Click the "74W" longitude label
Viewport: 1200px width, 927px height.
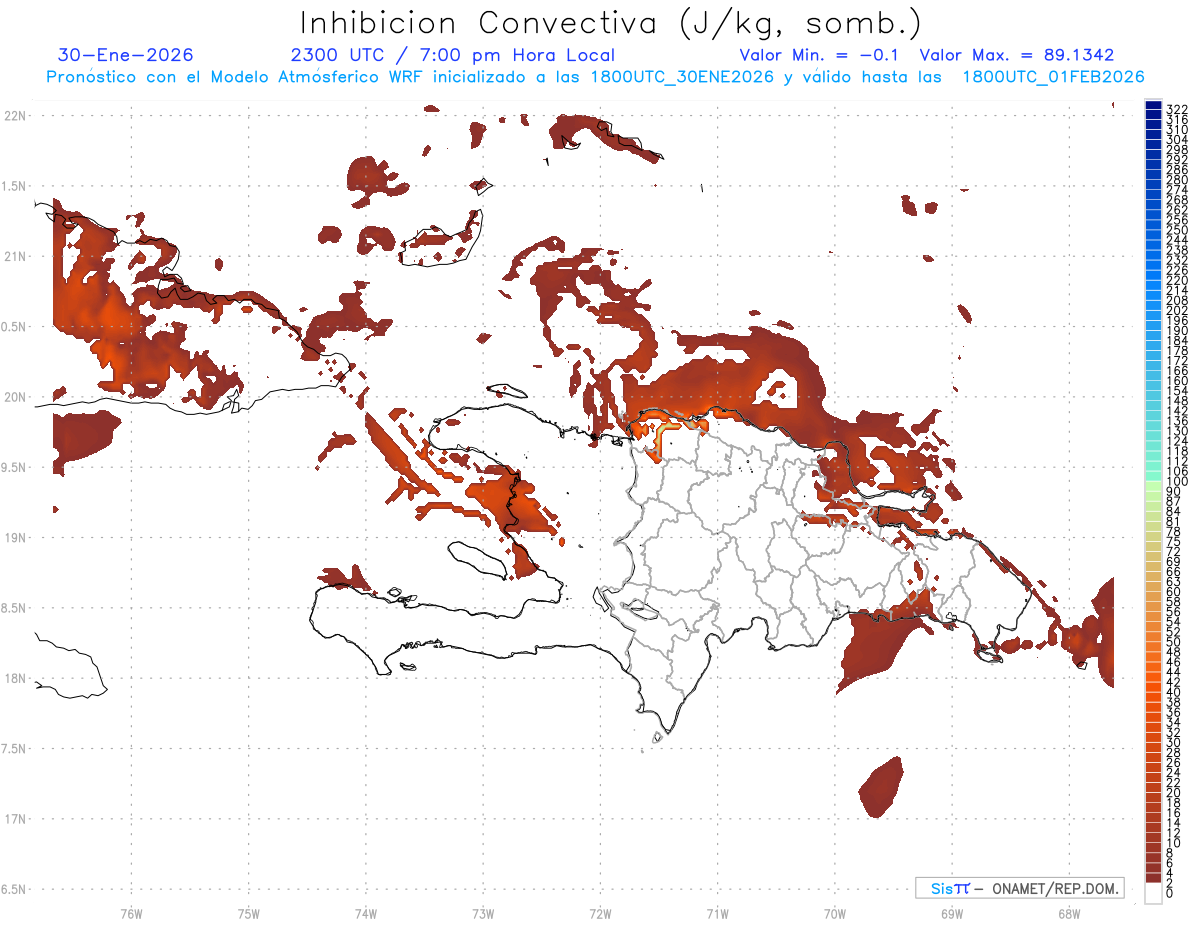click(366, 912)
